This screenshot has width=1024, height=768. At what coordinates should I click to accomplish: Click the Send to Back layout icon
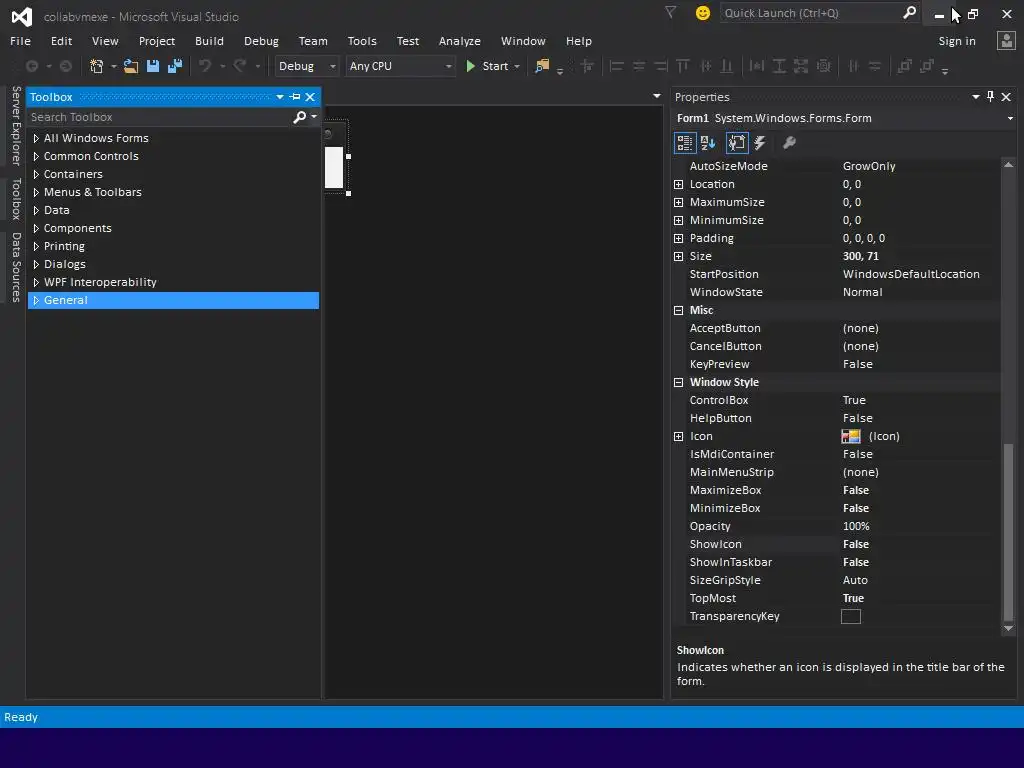point(926,66)
